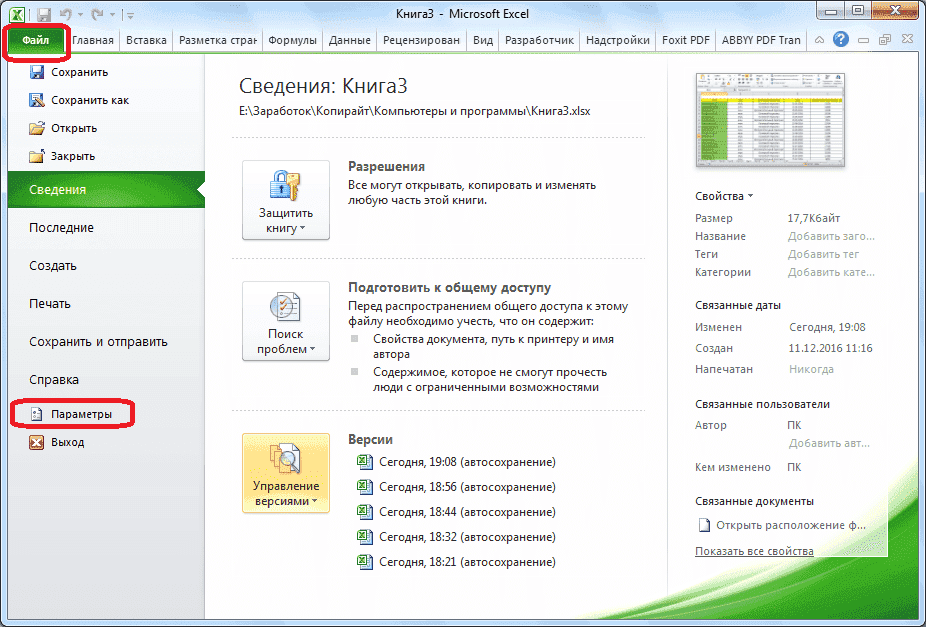
Task: Open the Quick Access Toolbar customize dropdown
Action: click(x=130, y=15)
